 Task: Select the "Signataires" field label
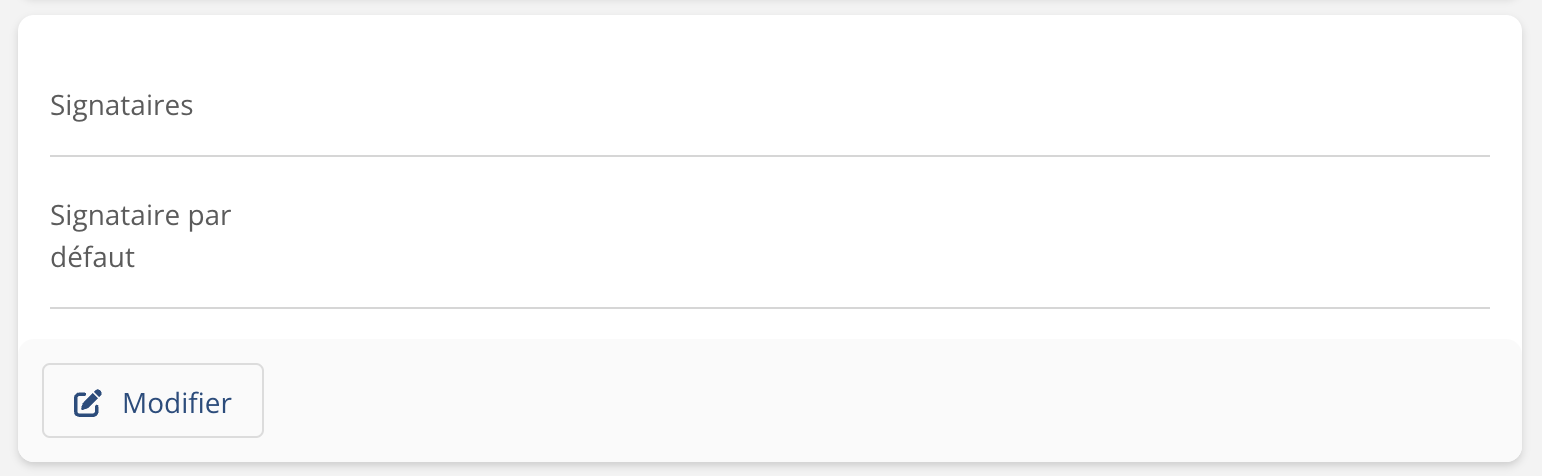pos(122,105)
